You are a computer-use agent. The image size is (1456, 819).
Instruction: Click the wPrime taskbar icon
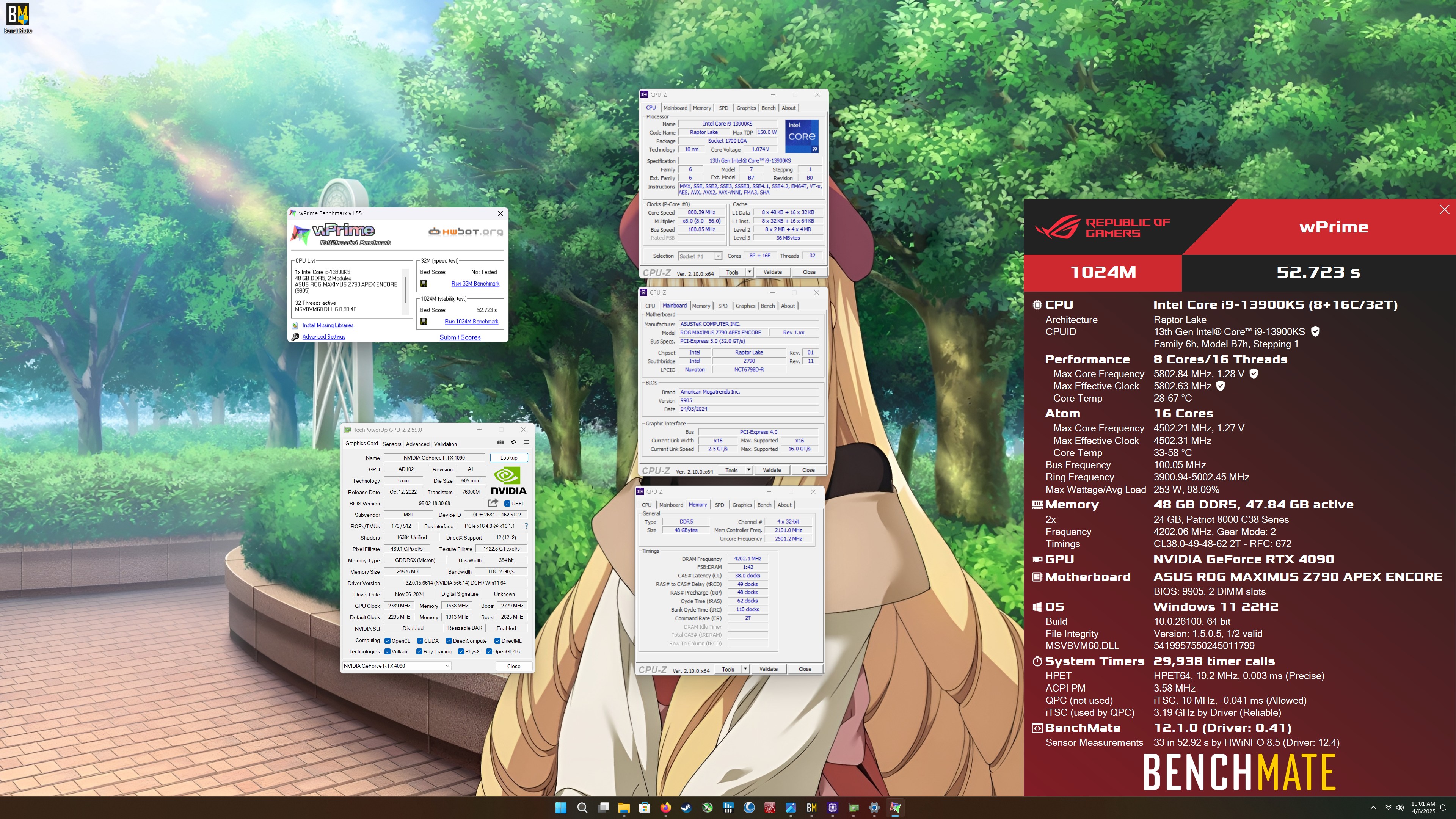pos(895,808)
